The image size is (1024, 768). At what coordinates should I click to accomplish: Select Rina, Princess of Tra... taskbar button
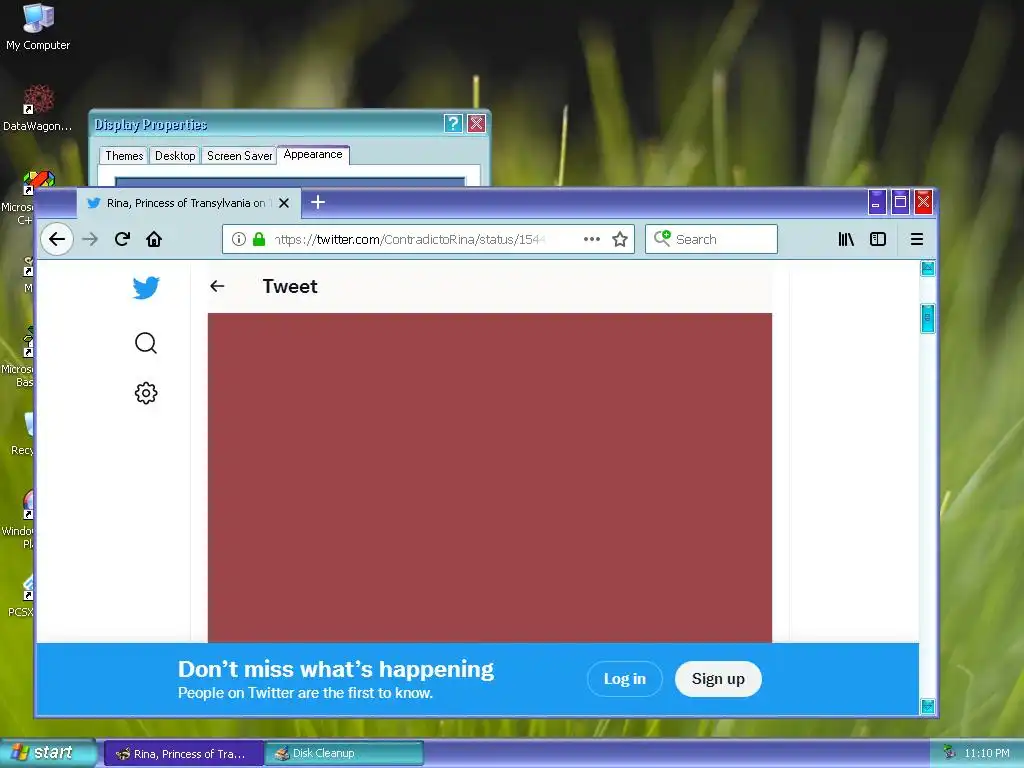coord(184,754)
